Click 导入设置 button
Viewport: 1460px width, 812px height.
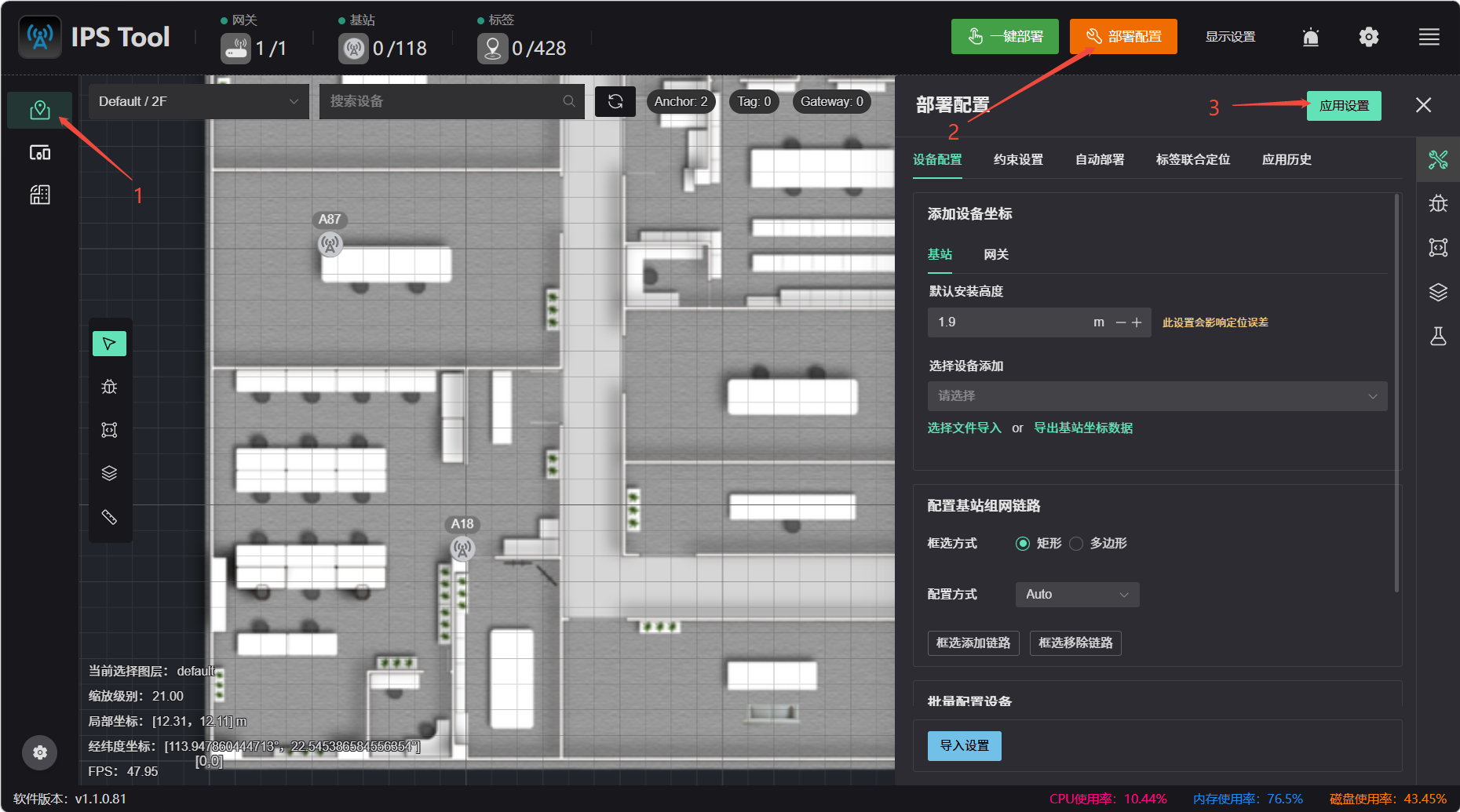[x=965, y=746]
